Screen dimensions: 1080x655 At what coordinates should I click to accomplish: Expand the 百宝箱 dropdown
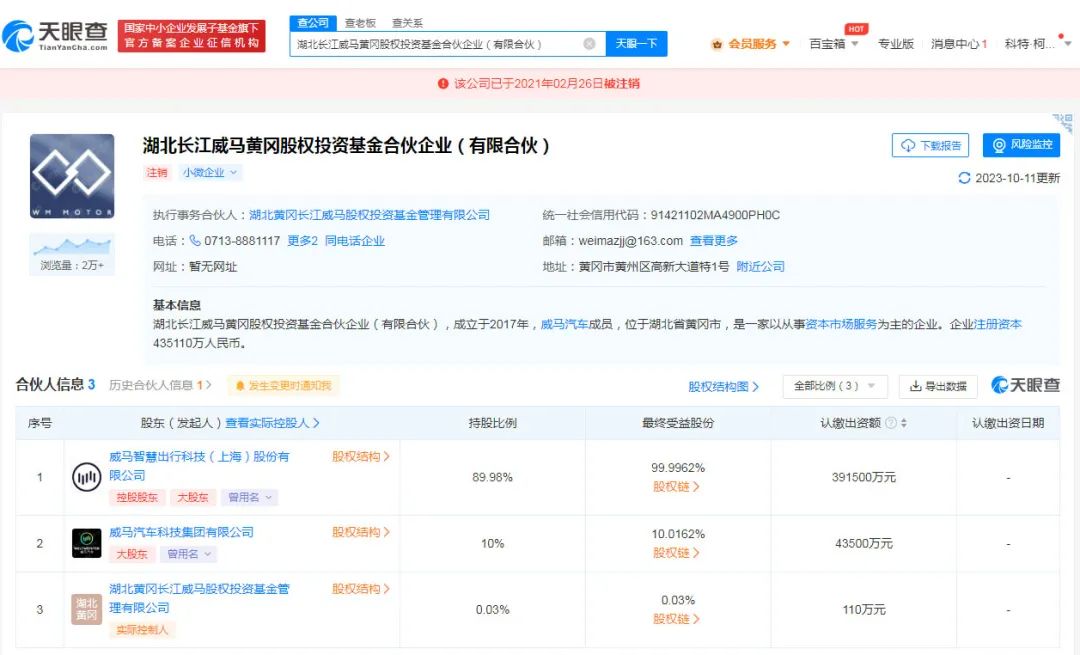[x=855, y=43]
